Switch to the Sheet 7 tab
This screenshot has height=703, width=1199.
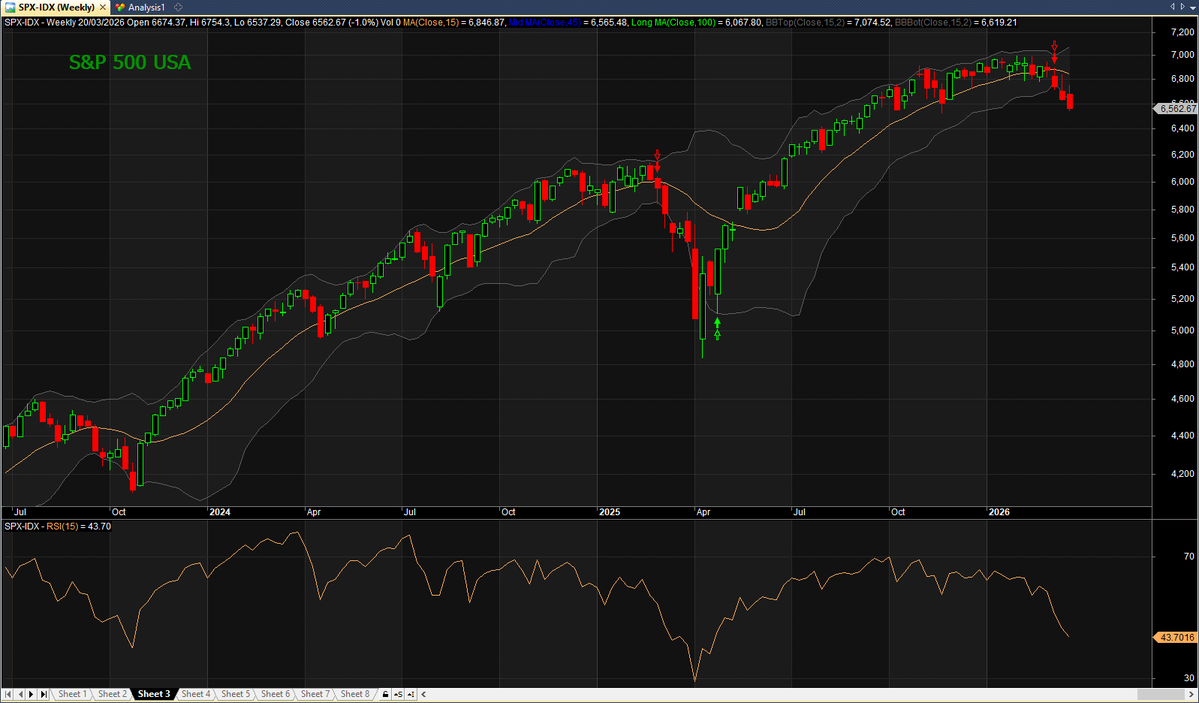[315, 694]
